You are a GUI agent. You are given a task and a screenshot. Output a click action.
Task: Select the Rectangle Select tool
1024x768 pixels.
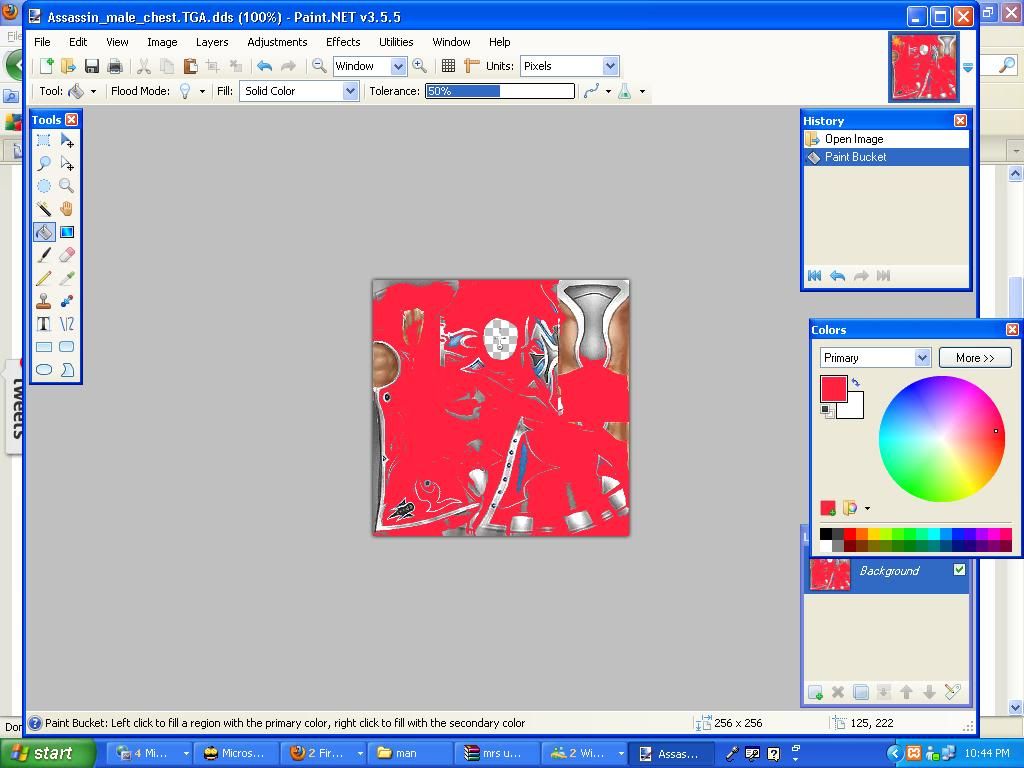tap(44, 140)
